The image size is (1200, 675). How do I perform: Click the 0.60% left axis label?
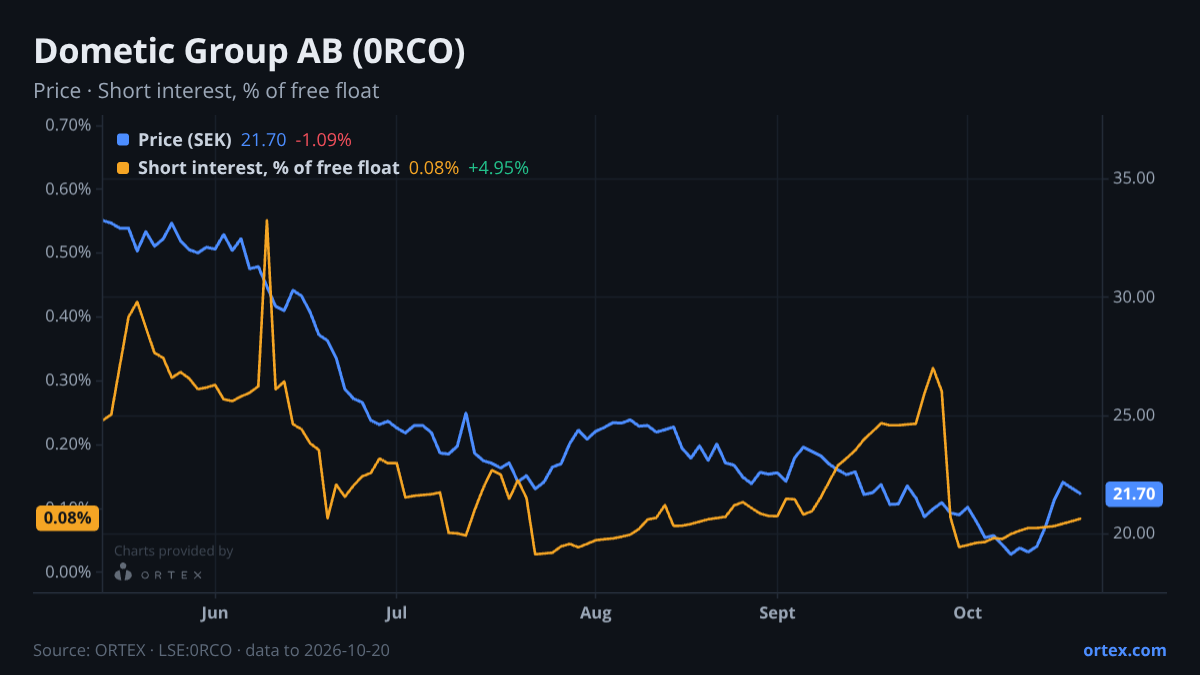[x=68, y=189]
